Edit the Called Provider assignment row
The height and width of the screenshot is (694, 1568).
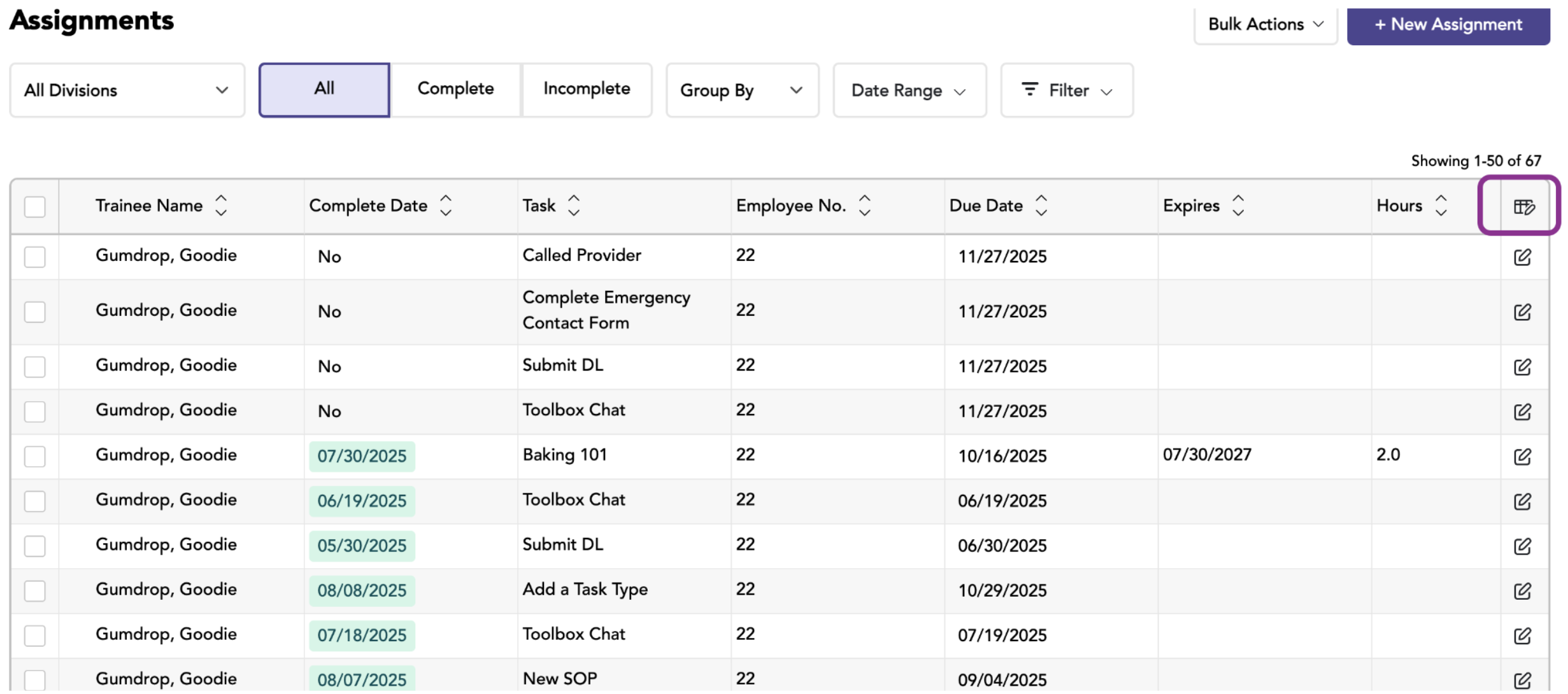(x=1522, y=257)
